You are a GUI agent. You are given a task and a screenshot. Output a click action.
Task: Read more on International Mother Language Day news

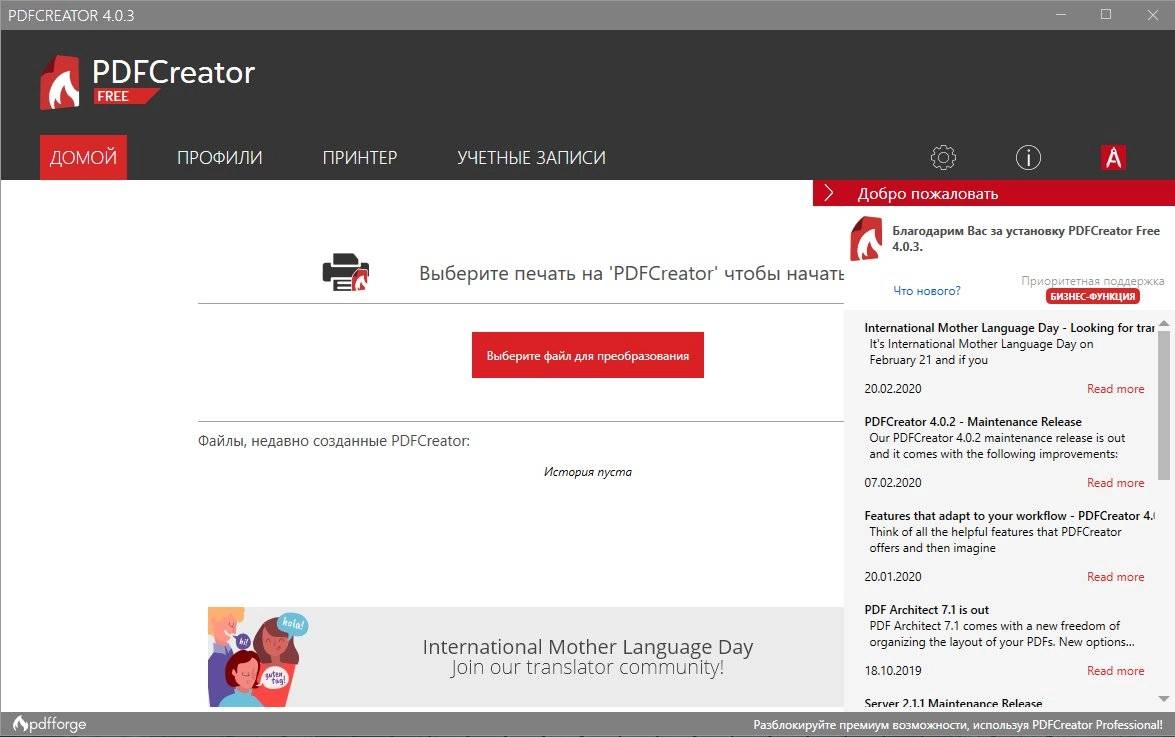[1115, 389]
